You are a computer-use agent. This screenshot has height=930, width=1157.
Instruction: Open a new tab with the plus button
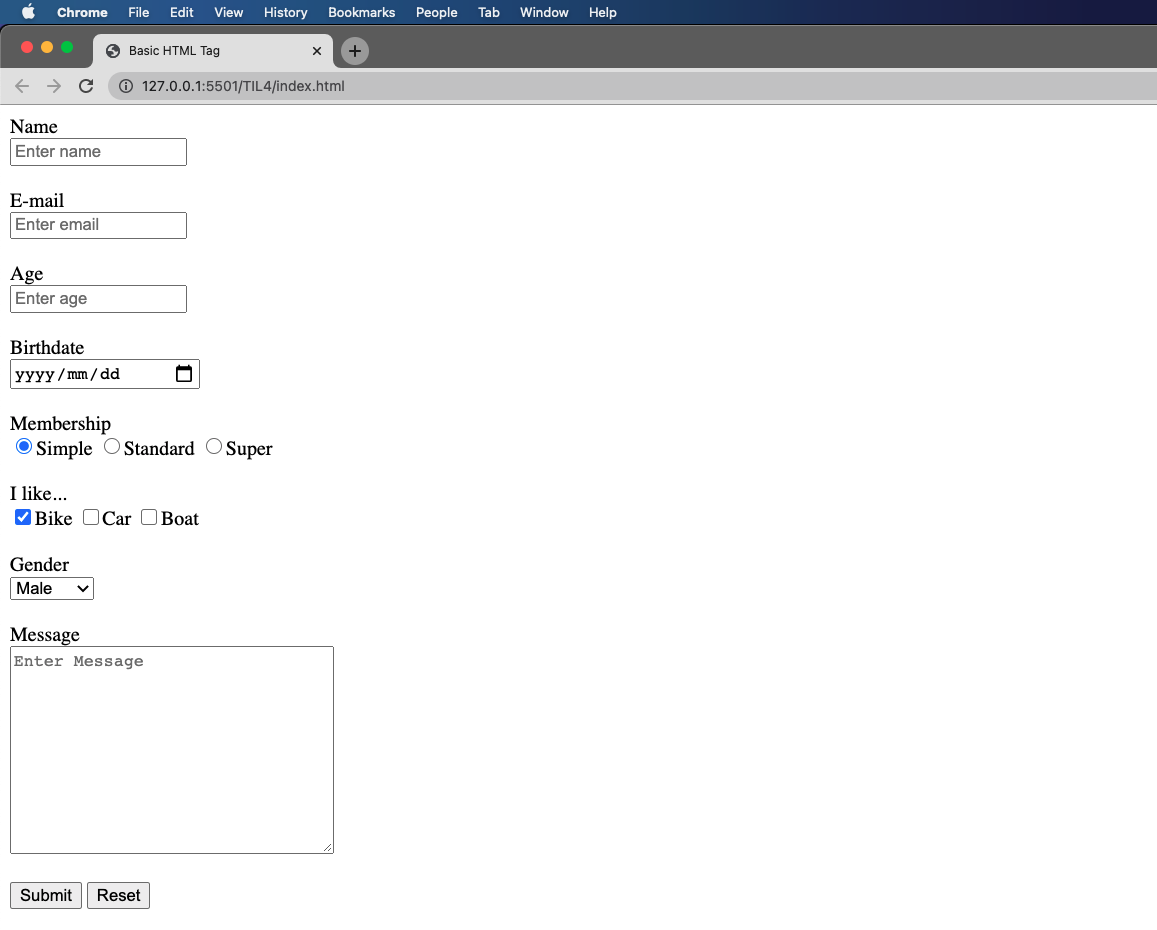[355, 51]
